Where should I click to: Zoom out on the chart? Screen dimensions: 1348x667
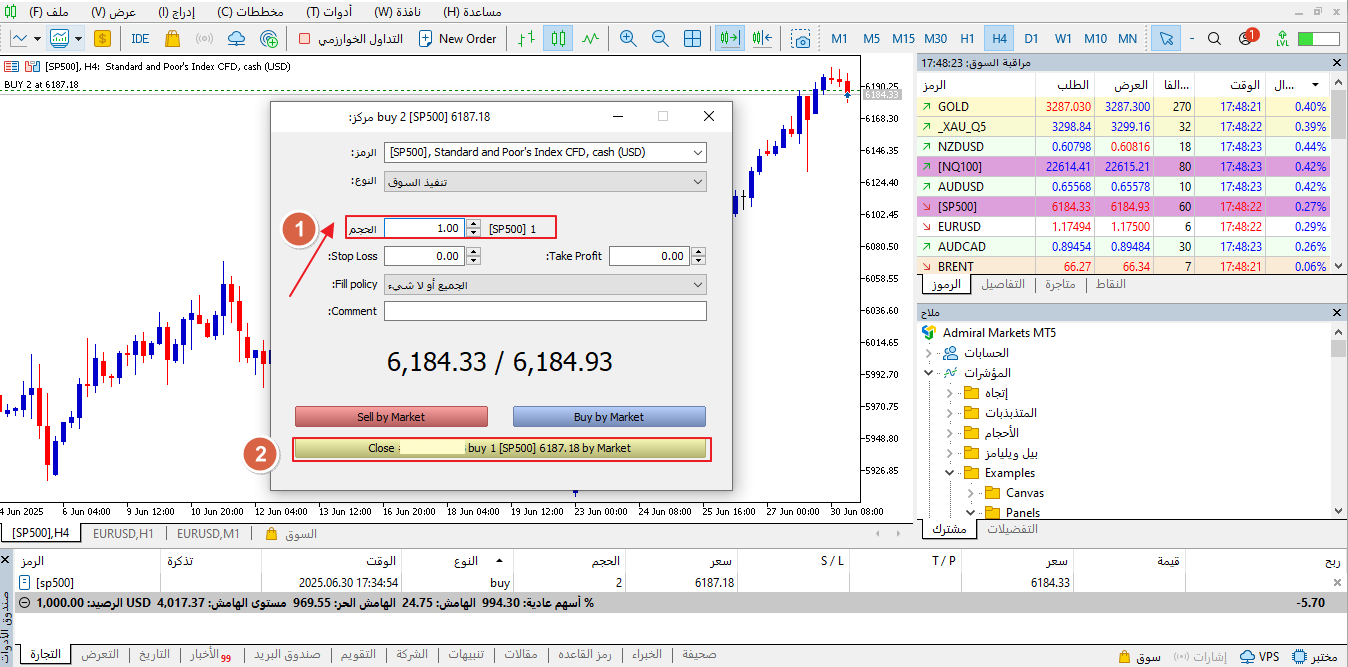(660, 38)
